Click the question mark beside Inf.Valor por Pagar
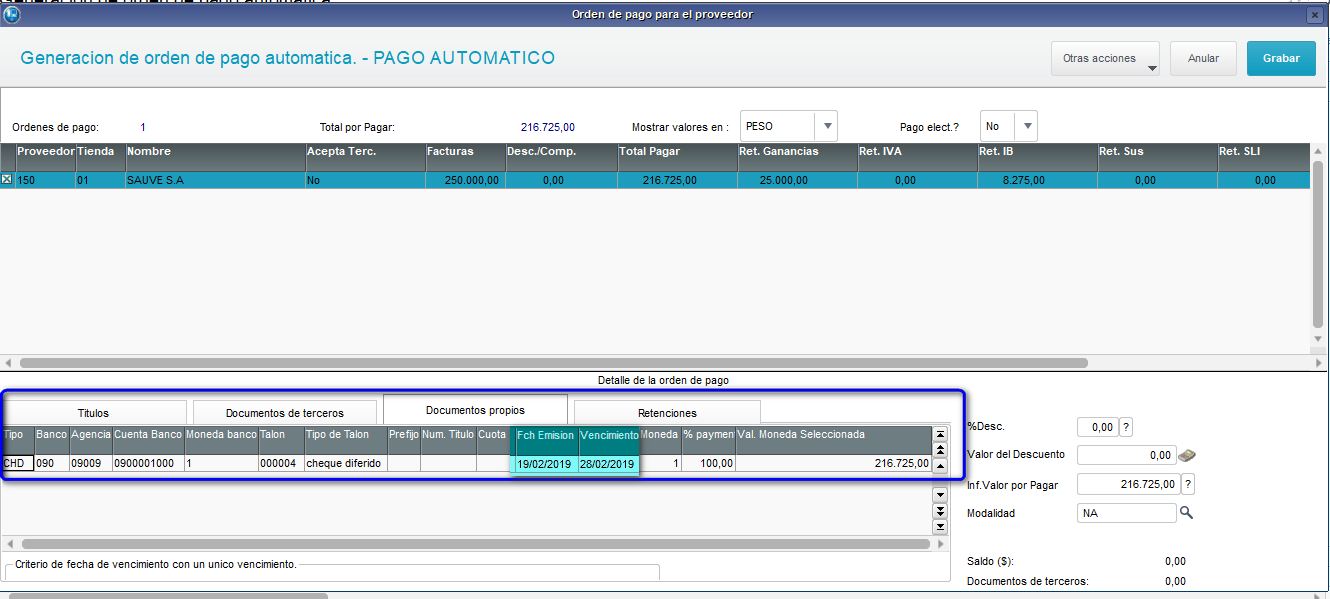Image resolution: width=1330 pixels, height=599 pixels. pyautogui.click(x=1188, y=484)
